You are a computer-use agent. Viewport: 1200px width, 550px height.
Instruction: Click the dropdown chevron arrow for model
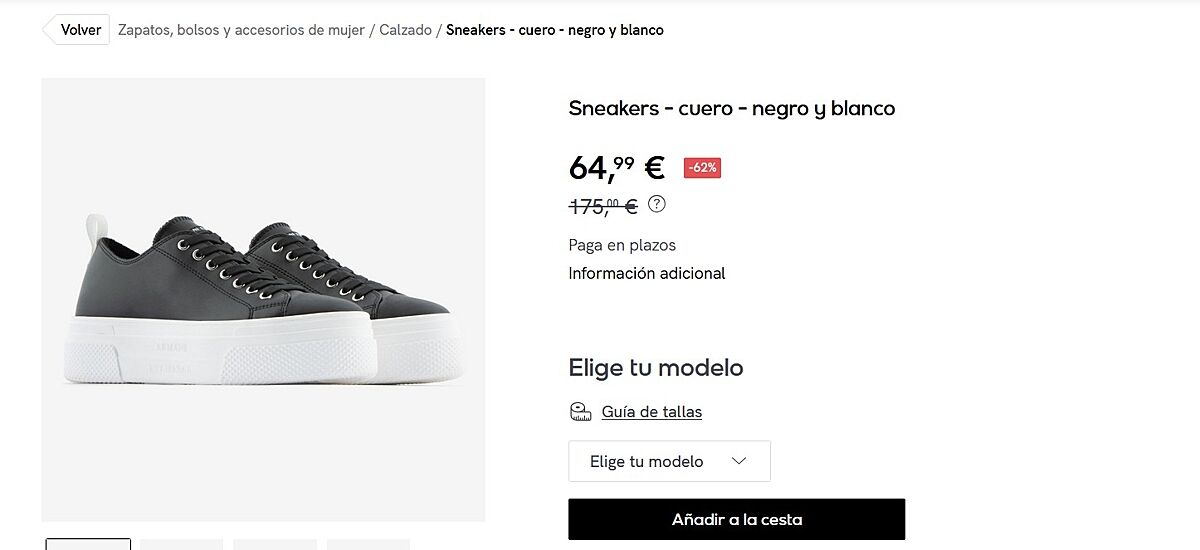tap(739, 461)
